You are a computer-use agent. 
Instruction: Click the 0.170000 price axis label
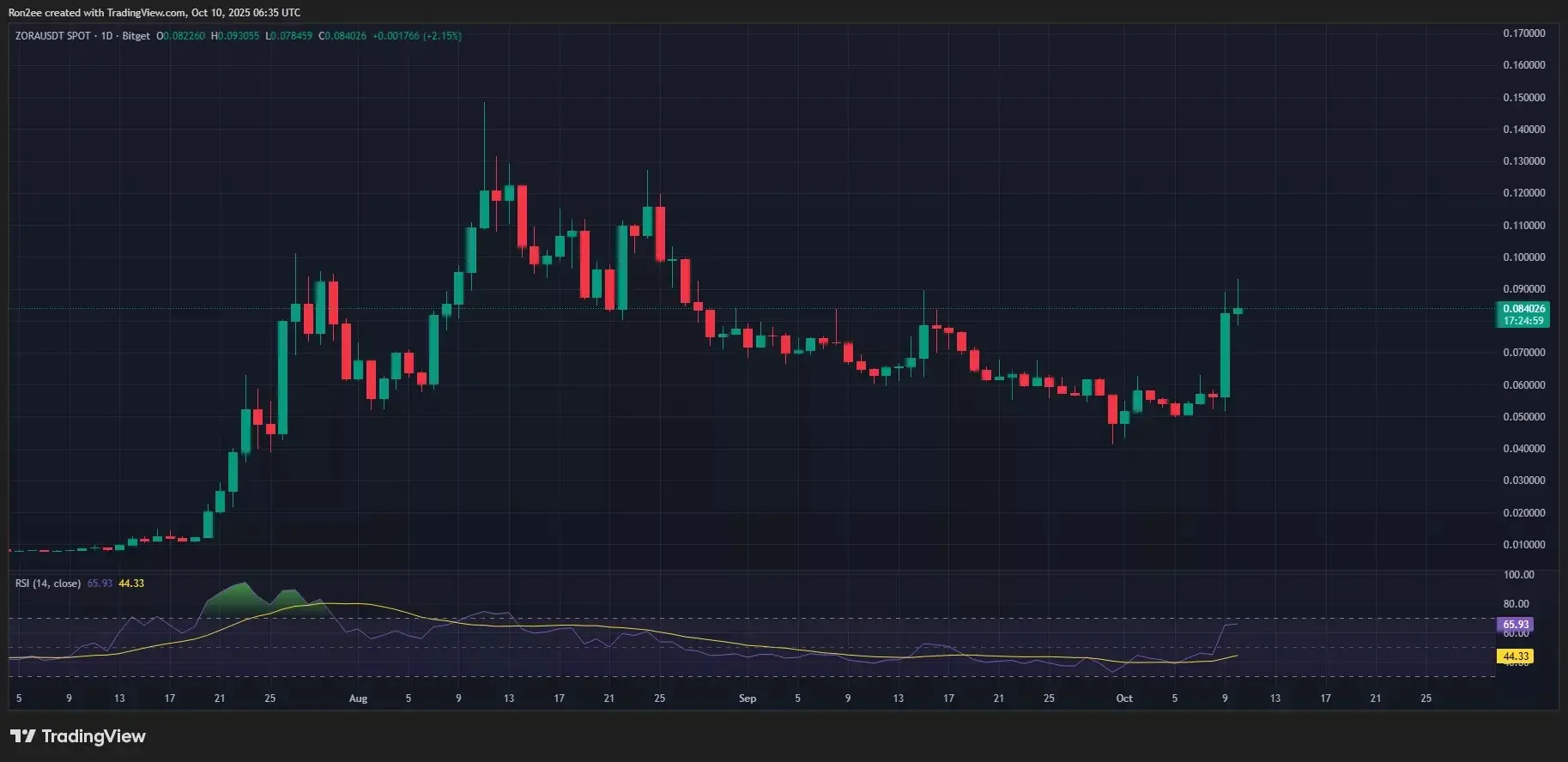pos(1523,33)
